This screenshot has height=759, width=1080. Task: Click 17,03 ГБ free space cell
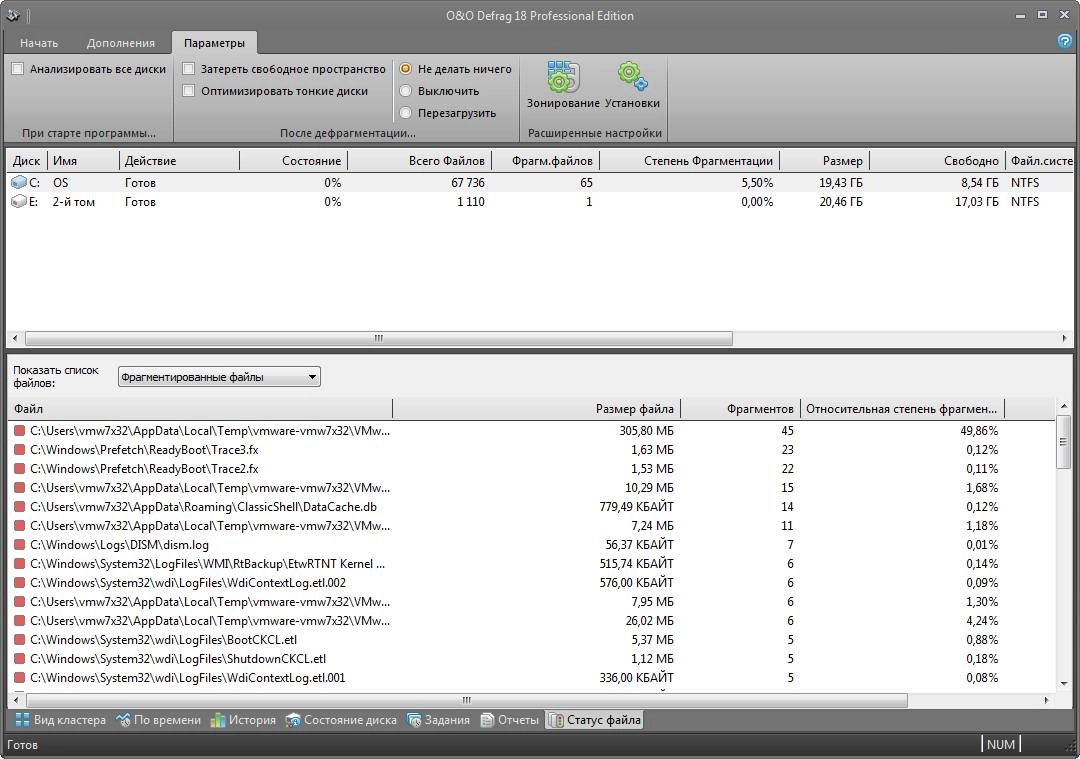pyautogui.click(x=976, y=202)
